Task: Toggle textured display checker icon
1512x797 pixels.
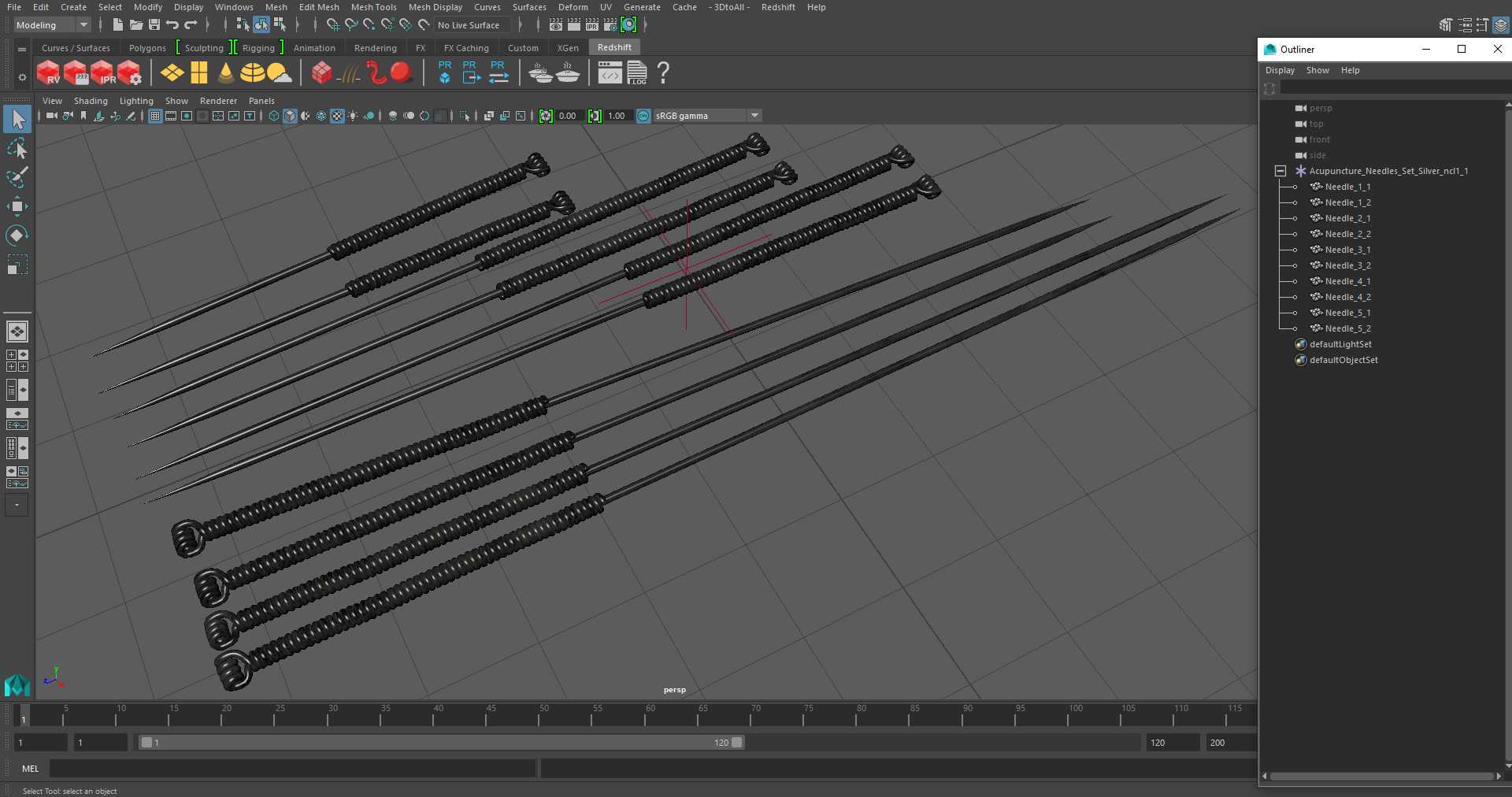Action: click(337, 116)
